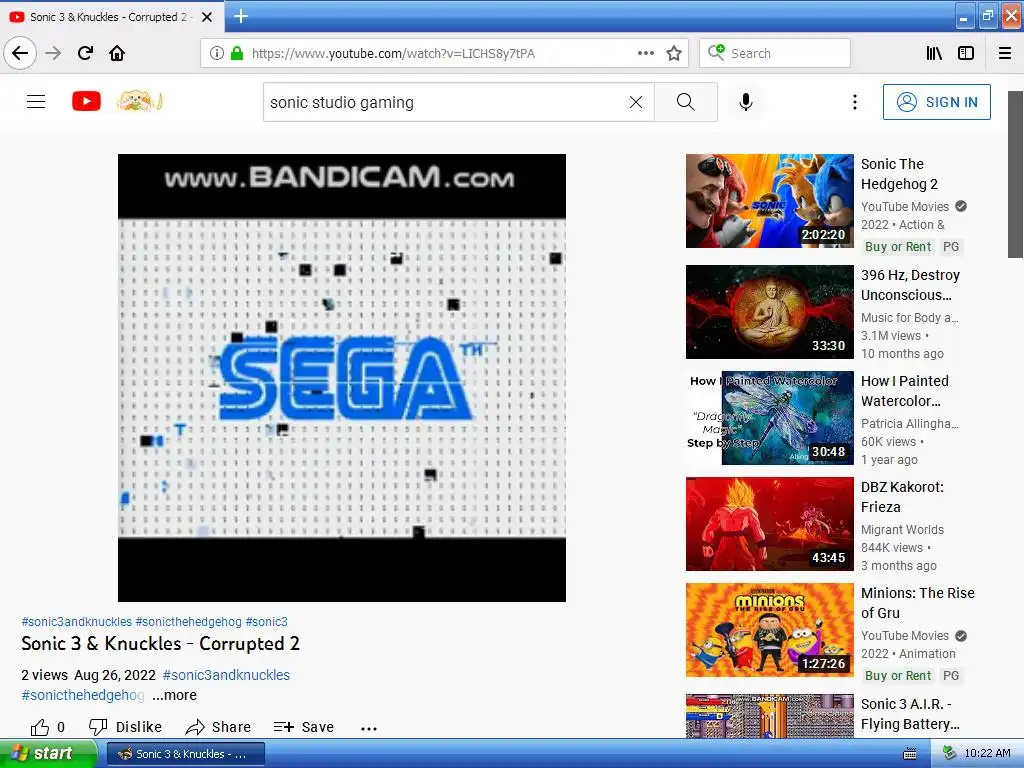Screen dimensions: 1024x768
Task: Click the Dislike button
Action: pos(125,727)
